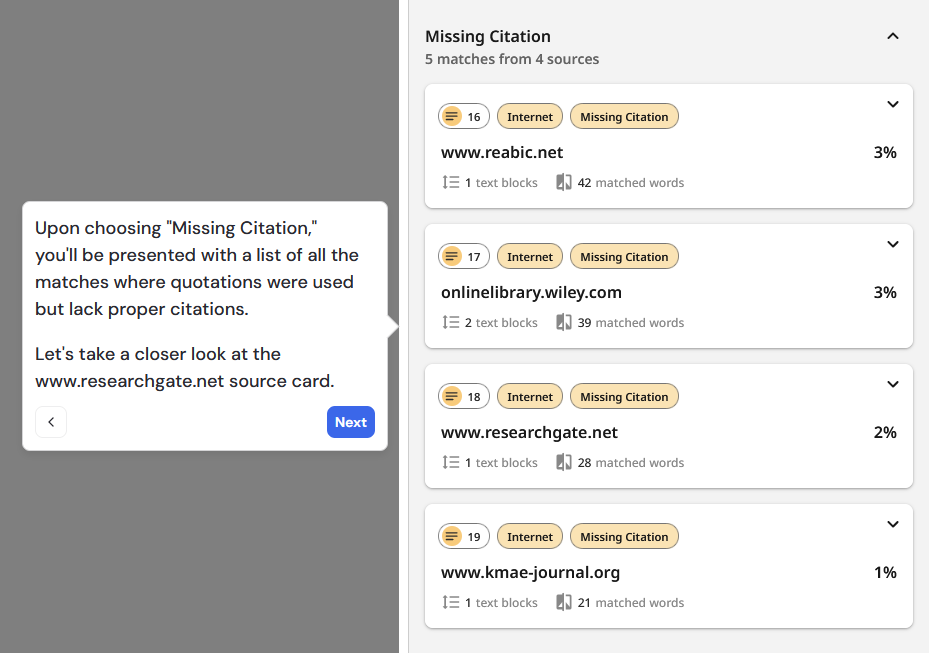Open the www.researchgate.net source title

[x=529, y=433]
